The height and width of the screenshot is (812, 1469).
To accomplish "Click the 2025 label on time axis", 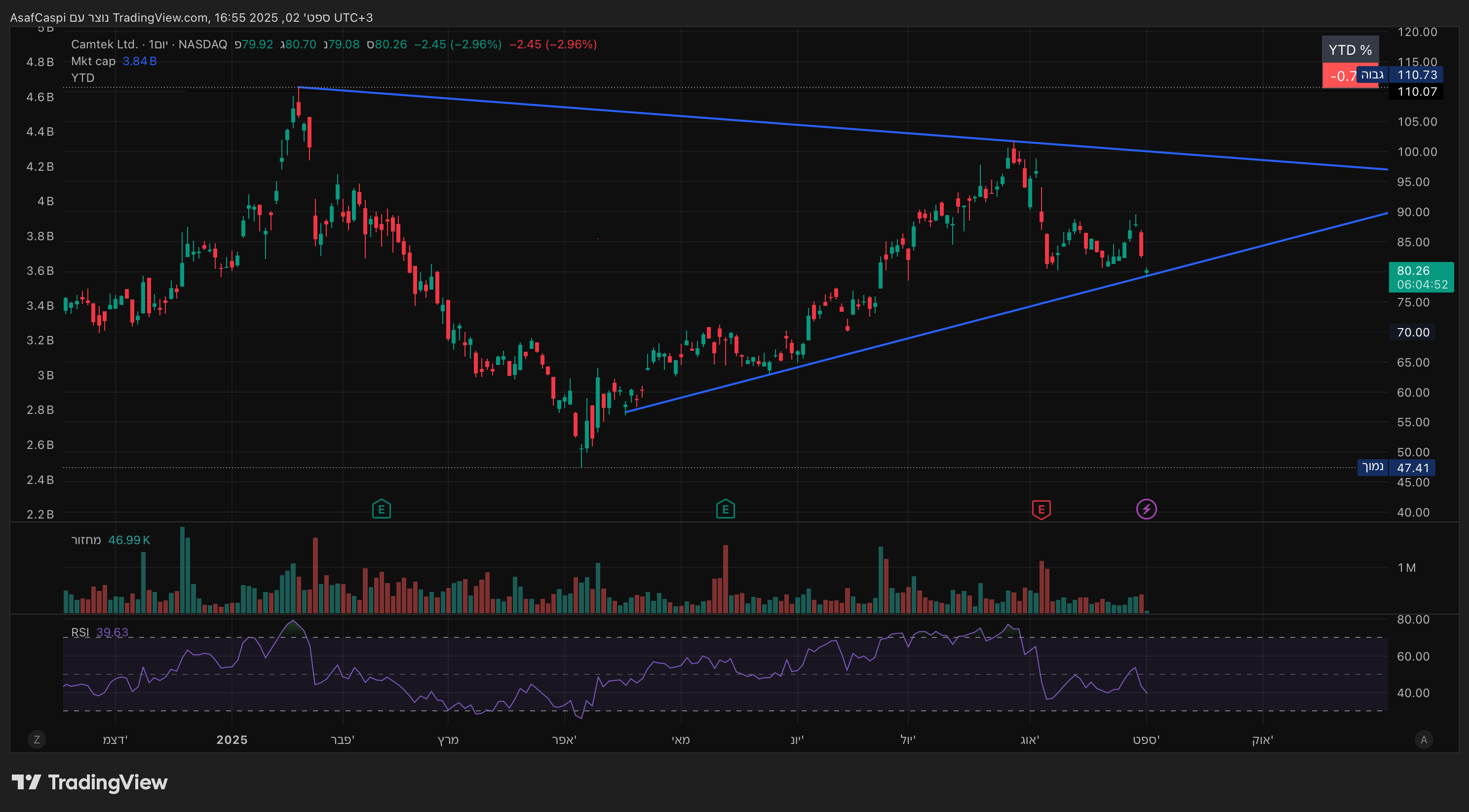I will click(x=232, y=739).
